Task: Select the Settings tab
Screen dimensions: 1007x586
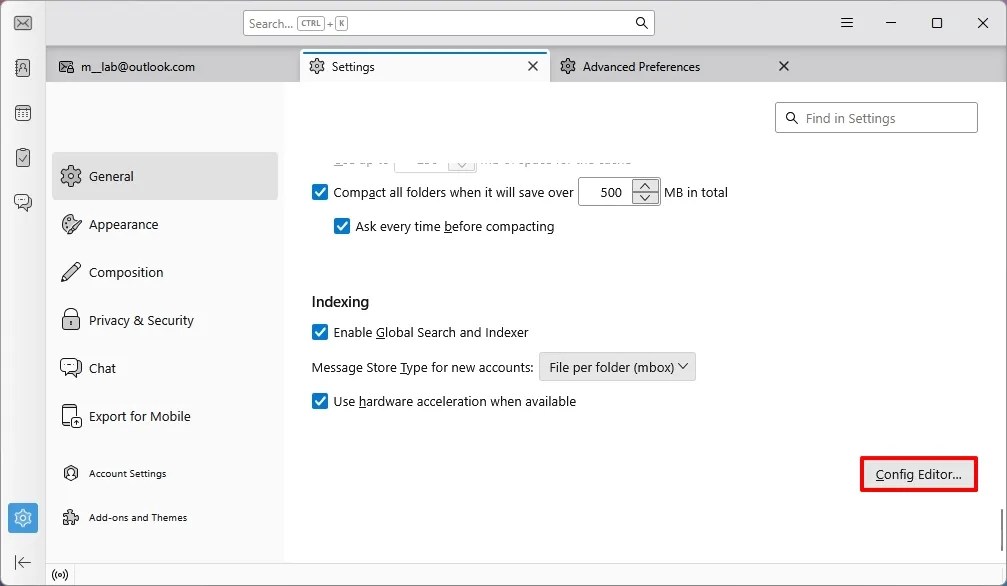Action: [x=425, y=67]
